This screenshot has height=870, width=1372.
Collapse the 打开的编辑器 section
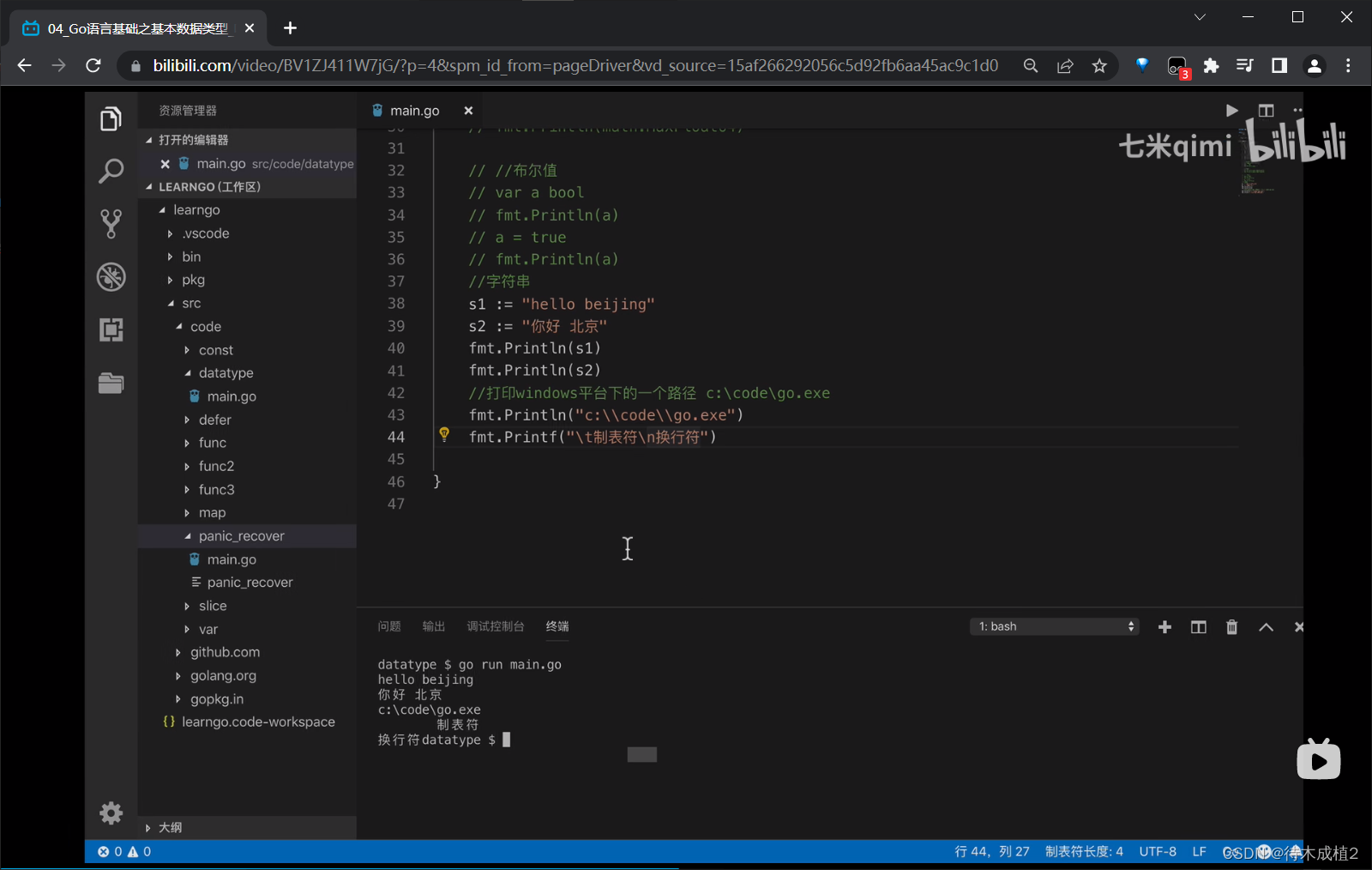coord(247,140)
